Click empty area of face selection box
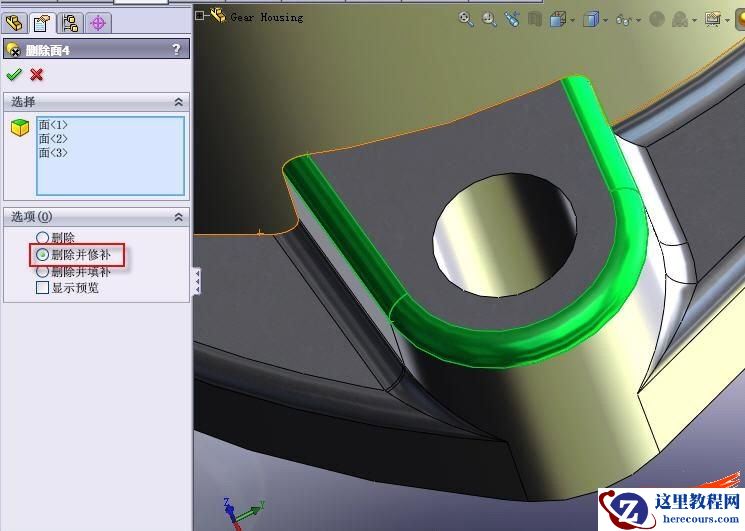This screenshot has height=531, width=745. [x=110, y=176]
